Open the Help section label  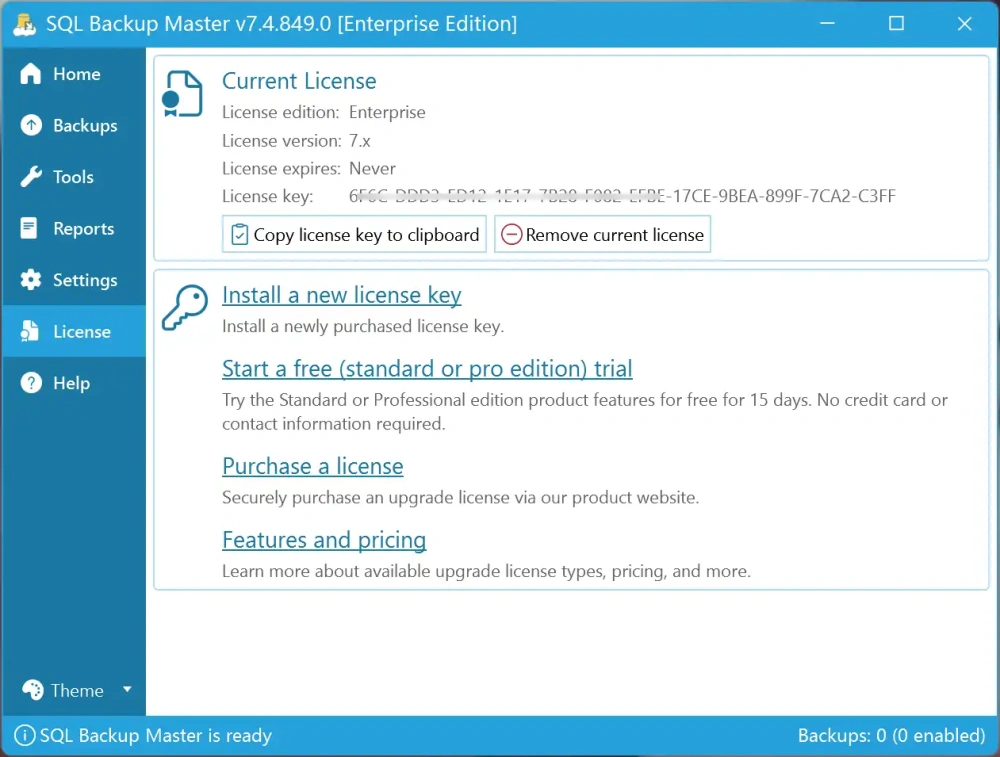tap(71, 383)
